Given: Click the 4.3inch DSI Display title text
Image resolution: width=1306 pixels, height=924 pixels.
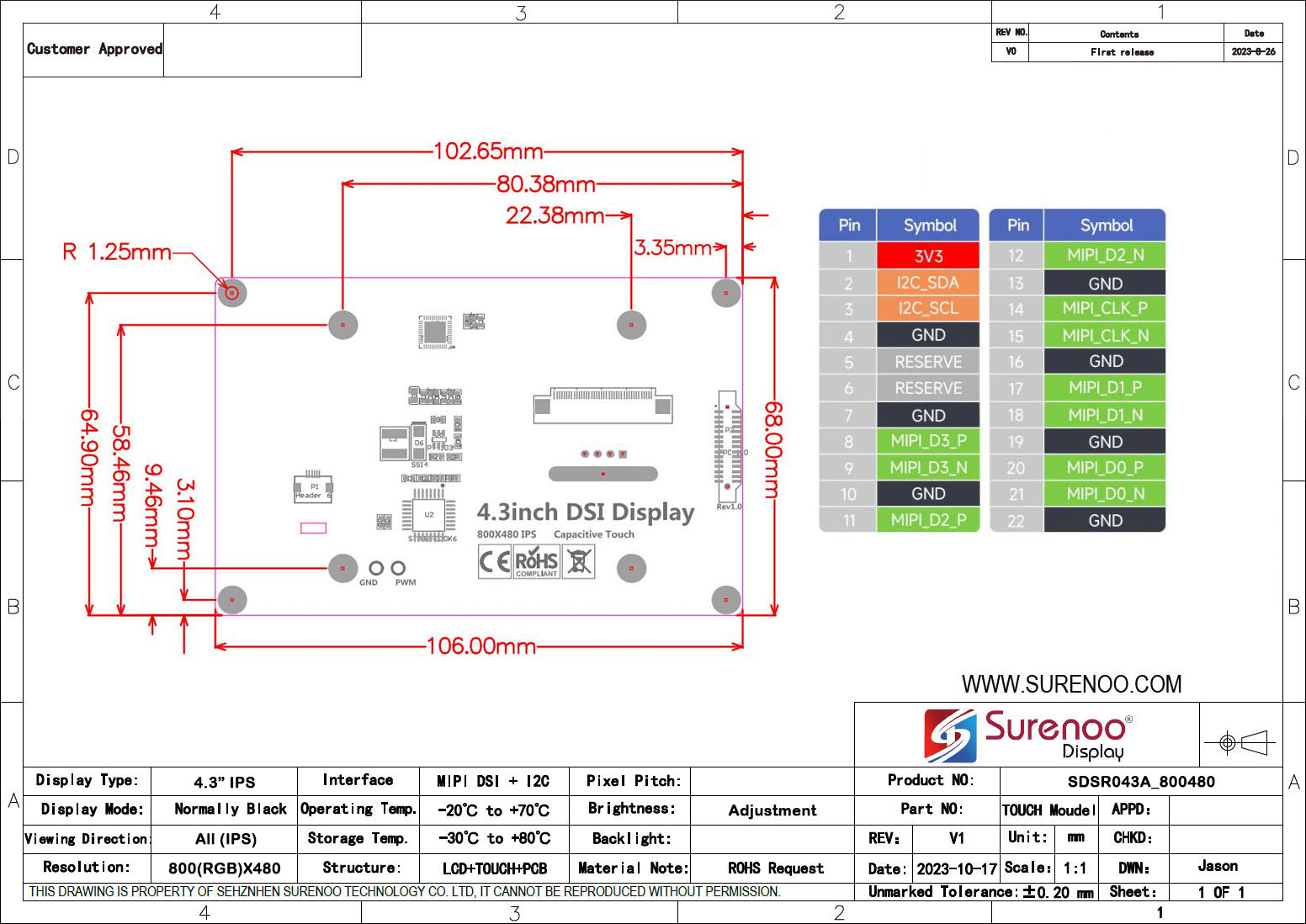Looking at the screenshot, I should (586, 512).
